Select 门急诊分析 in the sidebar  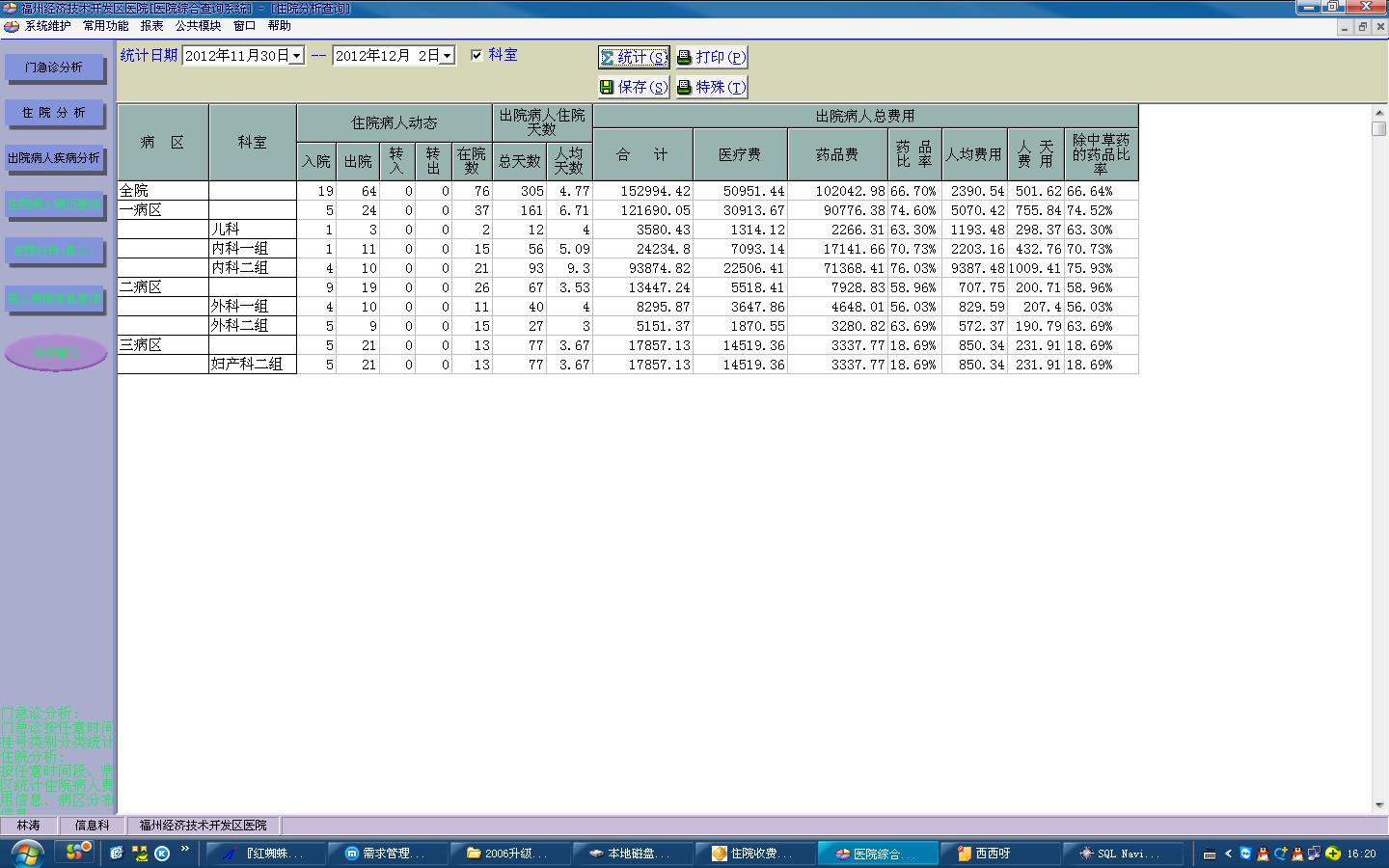click(54, 68)
